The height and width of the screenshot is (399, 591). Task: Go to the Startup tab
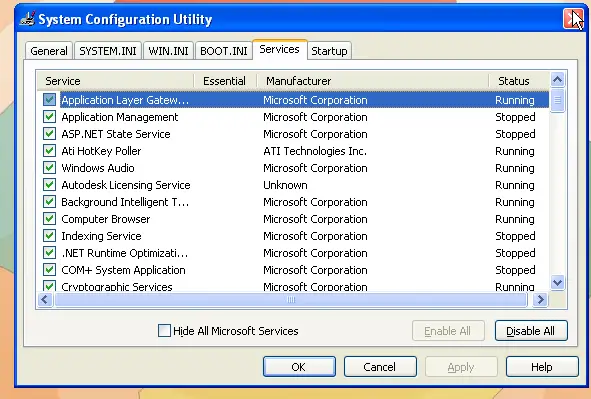coord(329,51)
